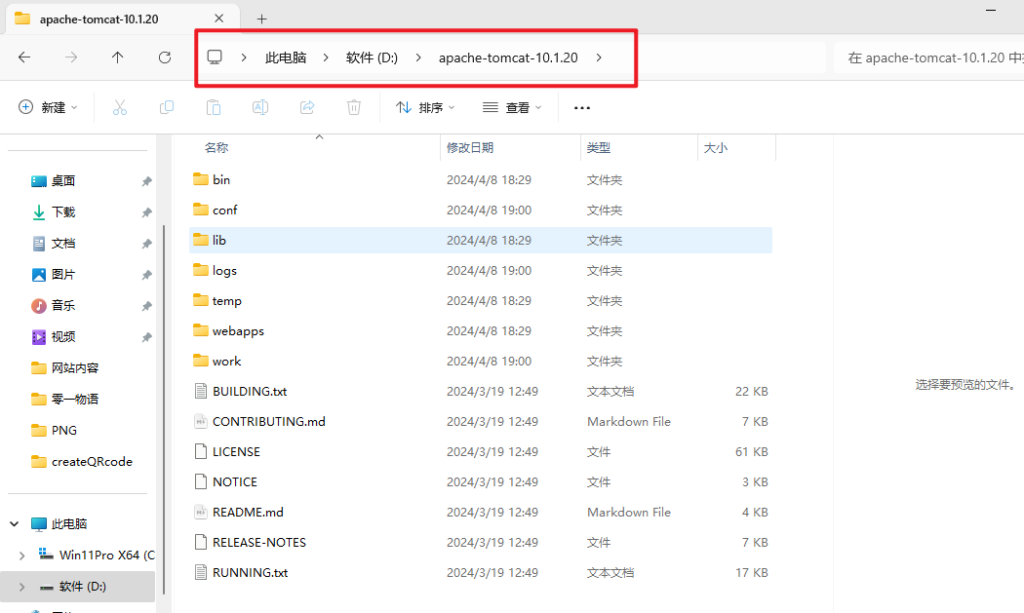1024x613 pixels.
Task: Open the 新建 new item dropdown
Action: pyautogui.click(x=48, y=107)
